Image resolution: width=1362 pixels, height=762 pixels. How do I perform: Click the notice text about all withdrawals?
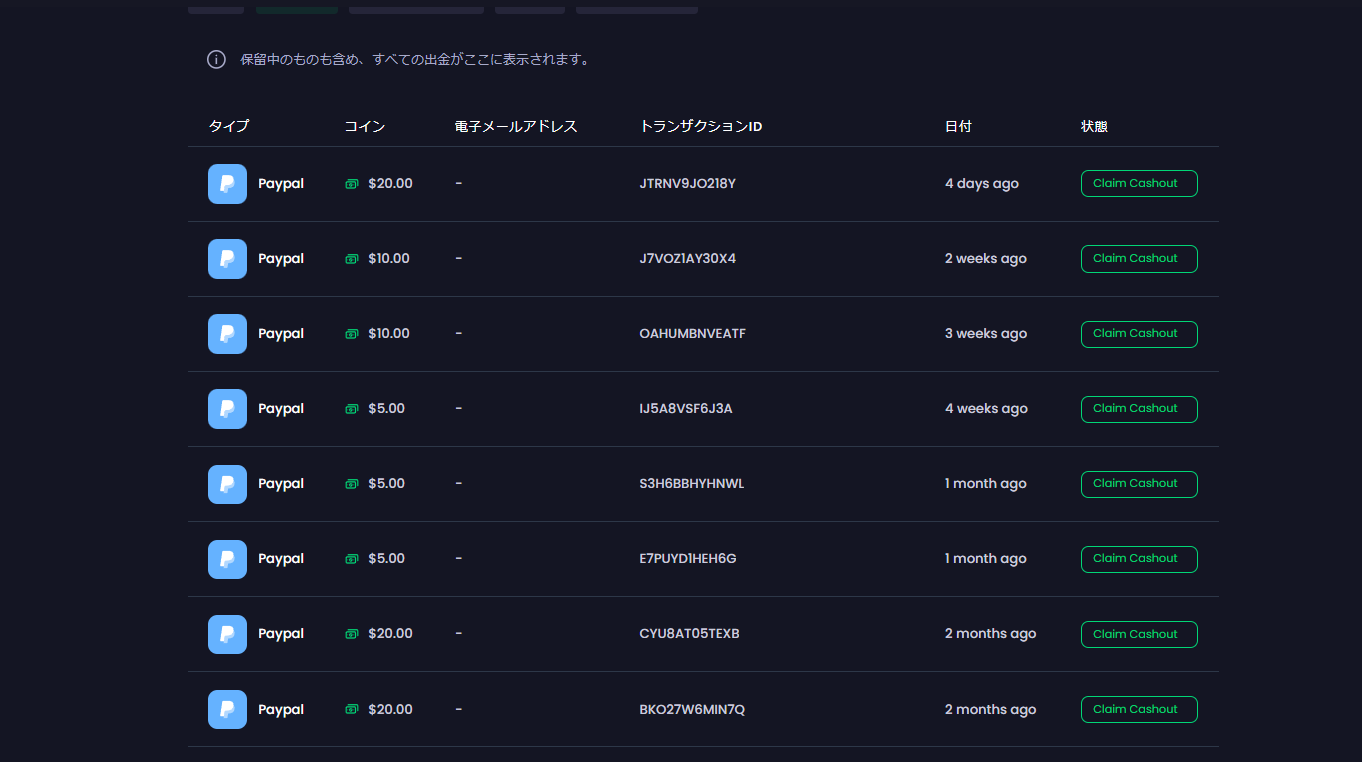click(417, 59)
